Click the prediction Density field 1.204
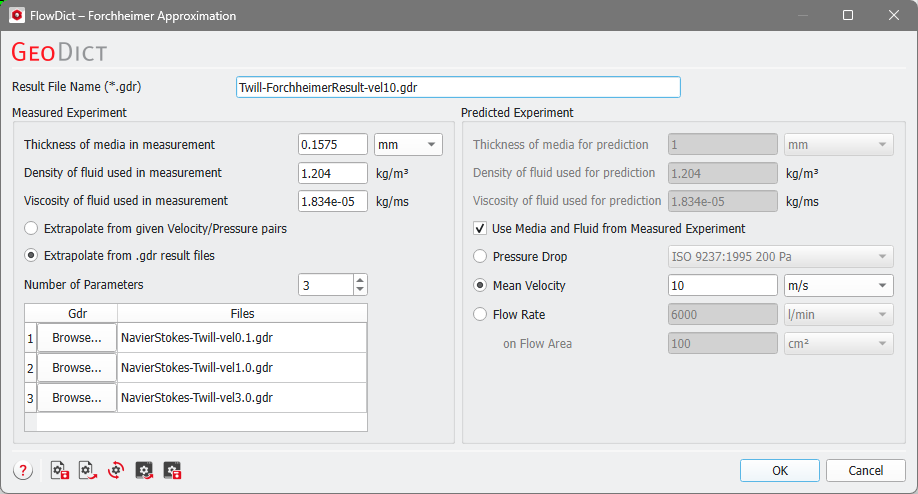918x494 pixels. [x=722, y=173]
